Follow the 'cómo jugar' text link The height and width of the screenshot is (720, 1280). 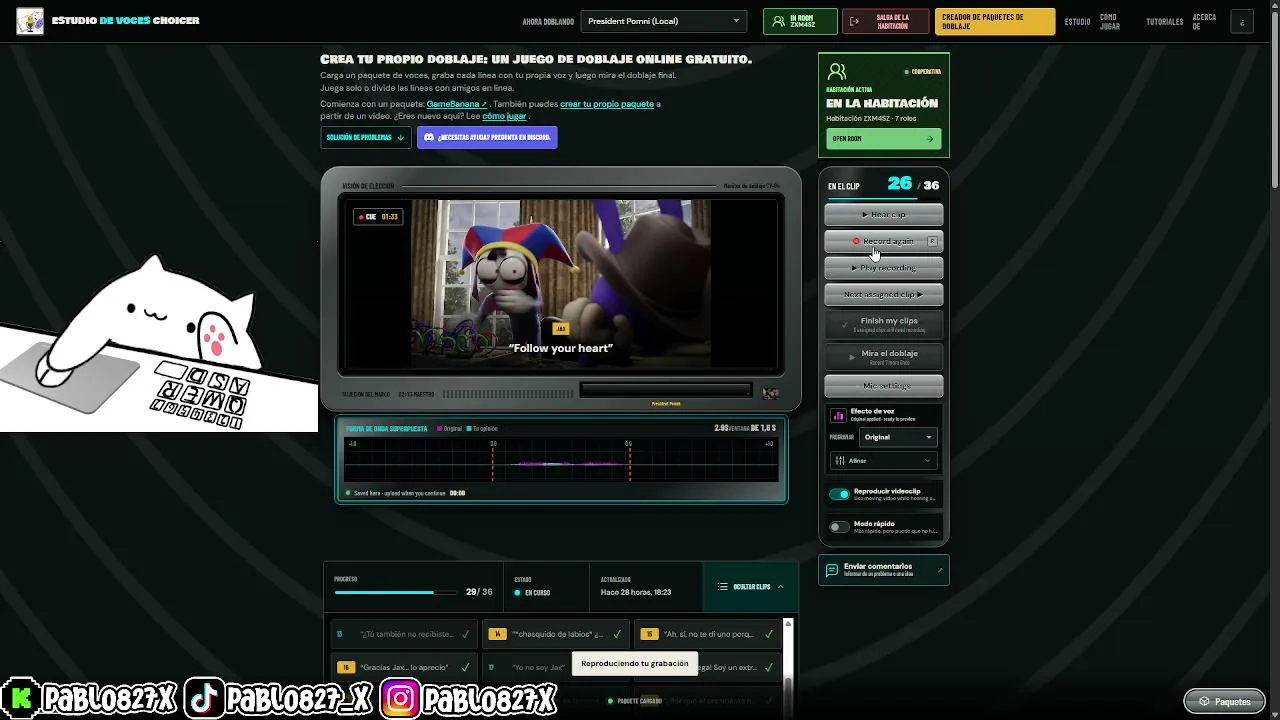(x=504, y=116)
